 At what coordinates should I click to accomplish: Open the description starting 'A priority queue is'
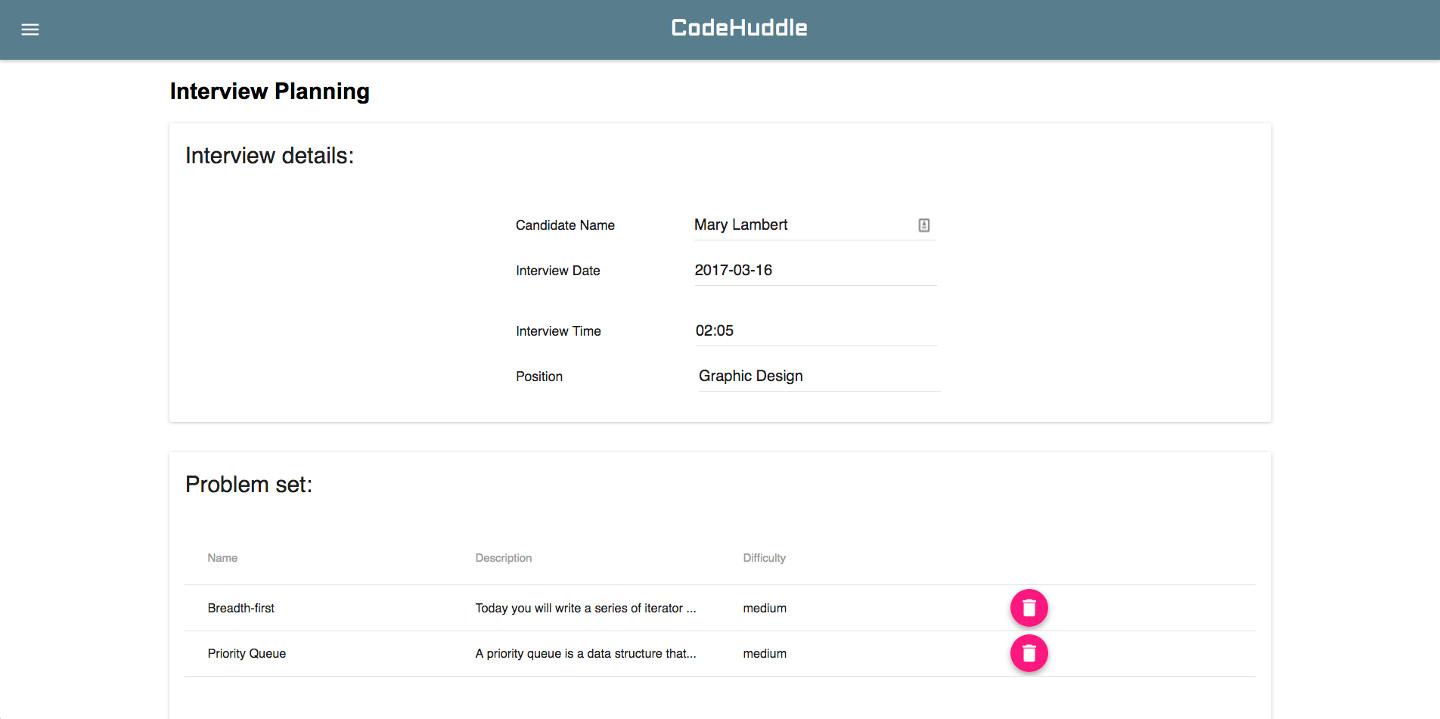586,654
